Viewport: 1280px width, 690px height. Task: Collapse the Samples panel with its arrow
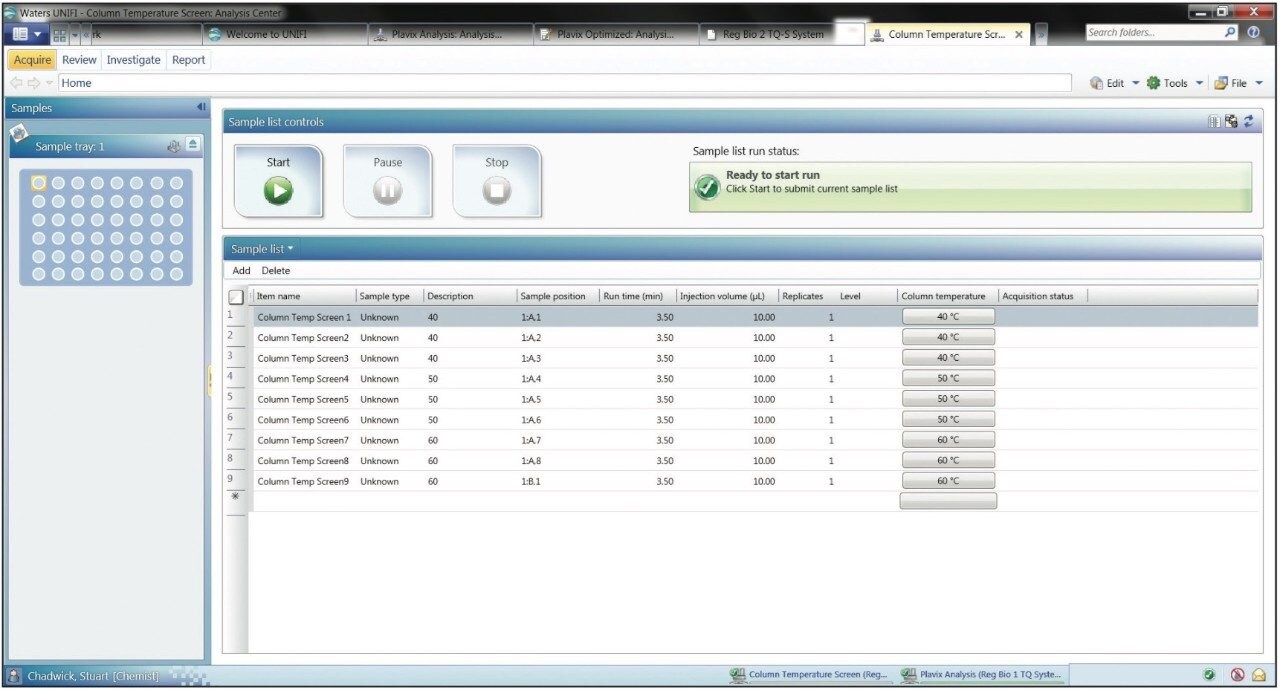[x=201, y=107]
